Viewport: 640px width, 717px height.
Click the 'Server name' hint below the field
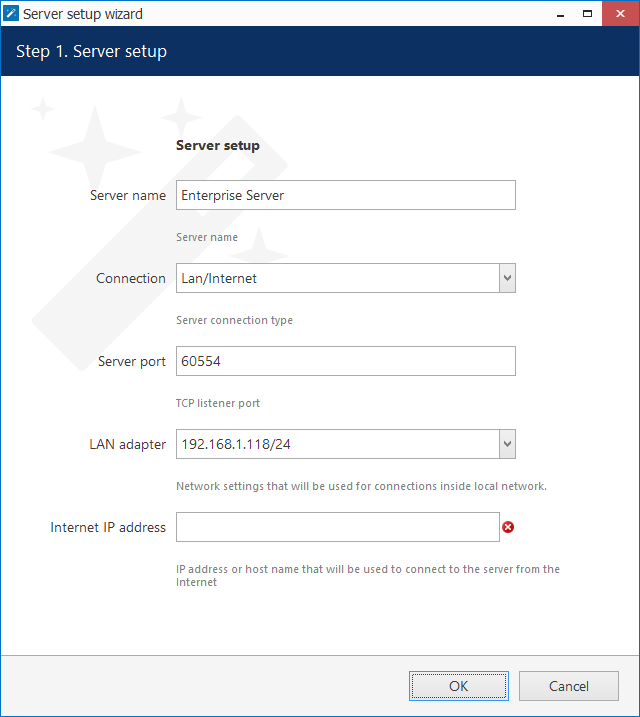tap(207, 237)
